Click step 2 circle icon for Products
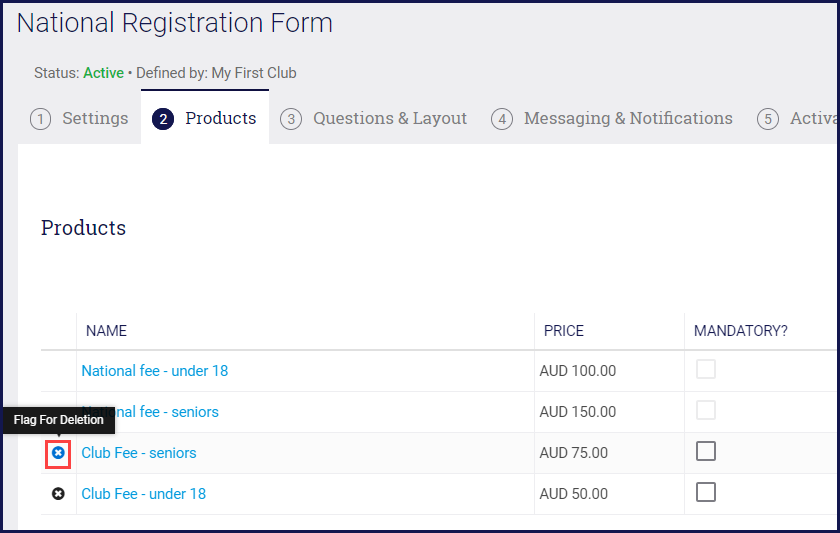840x533 pixels. [x=162, y=119]
